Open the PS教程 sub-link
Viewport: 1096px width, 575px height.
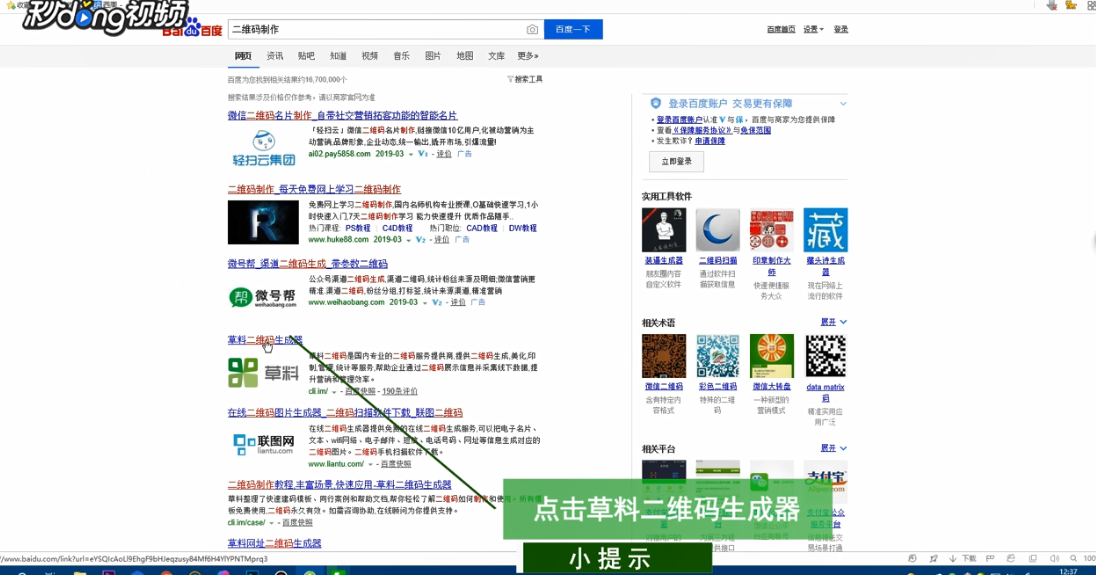(358, 228)
